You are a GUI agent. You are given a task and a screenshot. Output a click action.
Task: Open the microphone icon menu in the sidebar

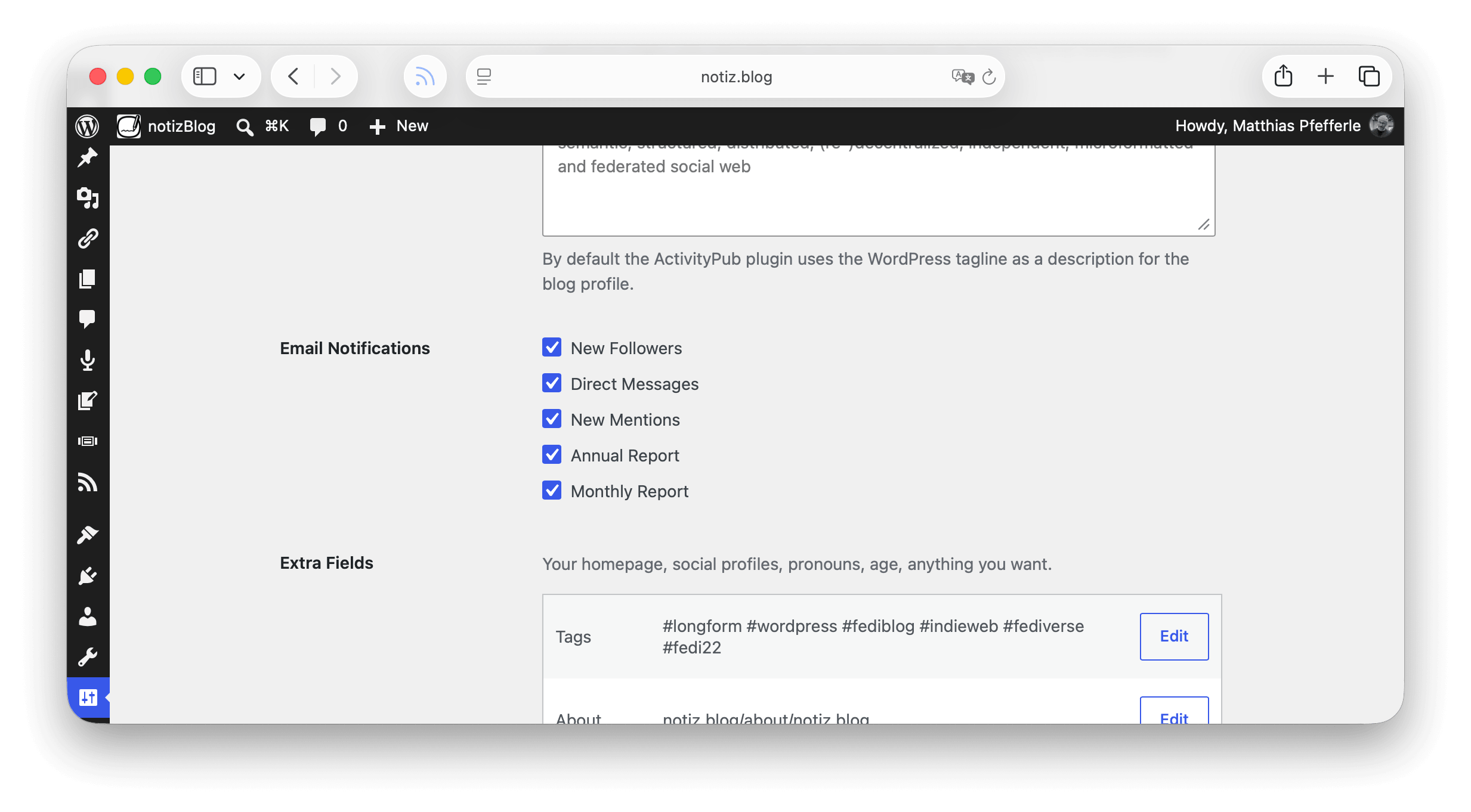click(88, 360)
